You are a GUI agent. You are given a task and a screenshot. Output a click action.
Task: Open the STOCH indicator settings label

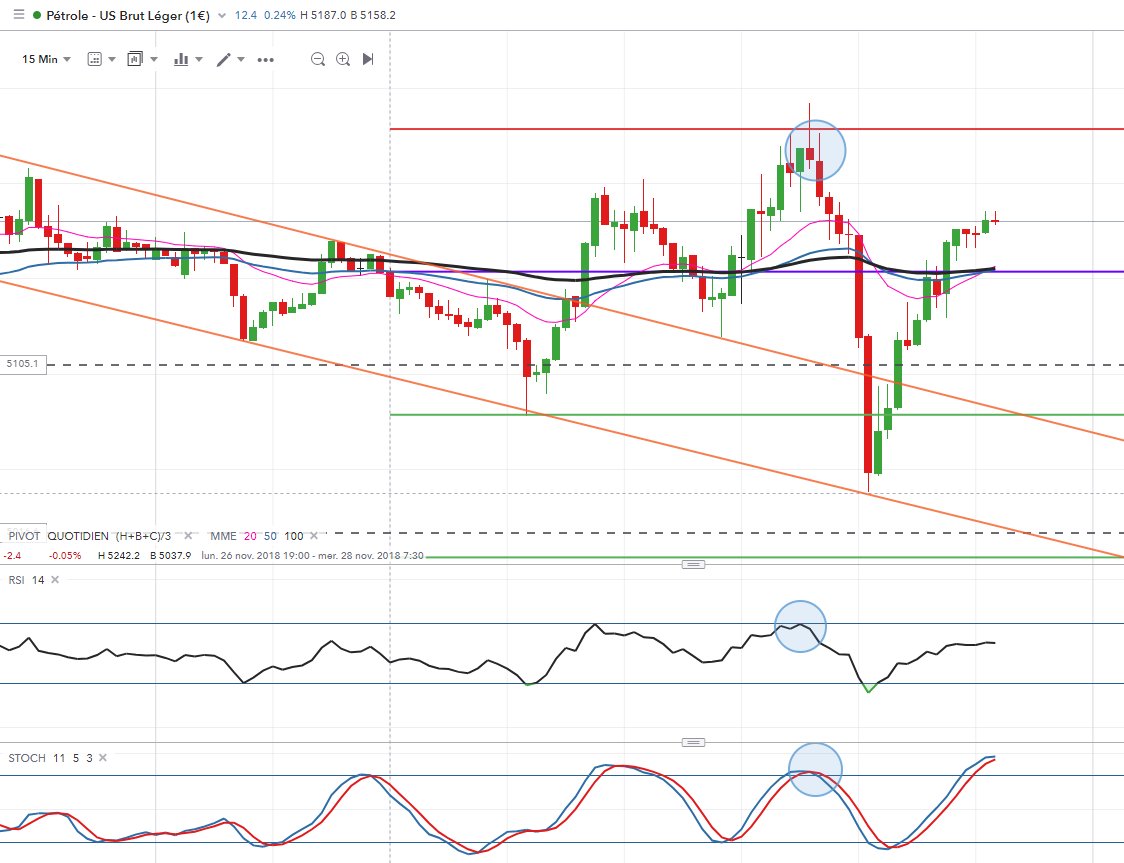pos(50,758)
